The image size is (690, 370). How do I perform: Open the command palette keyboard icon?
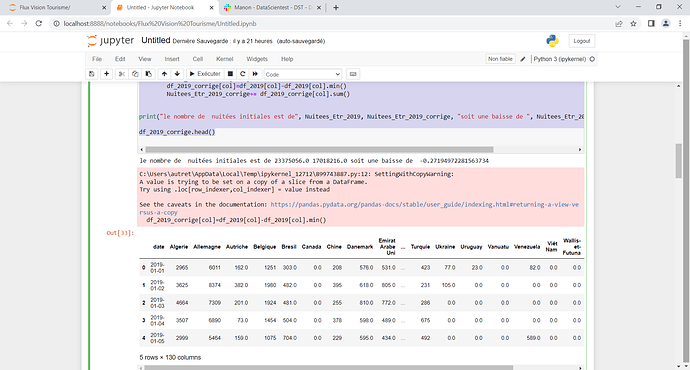click(x=353, y=74)
